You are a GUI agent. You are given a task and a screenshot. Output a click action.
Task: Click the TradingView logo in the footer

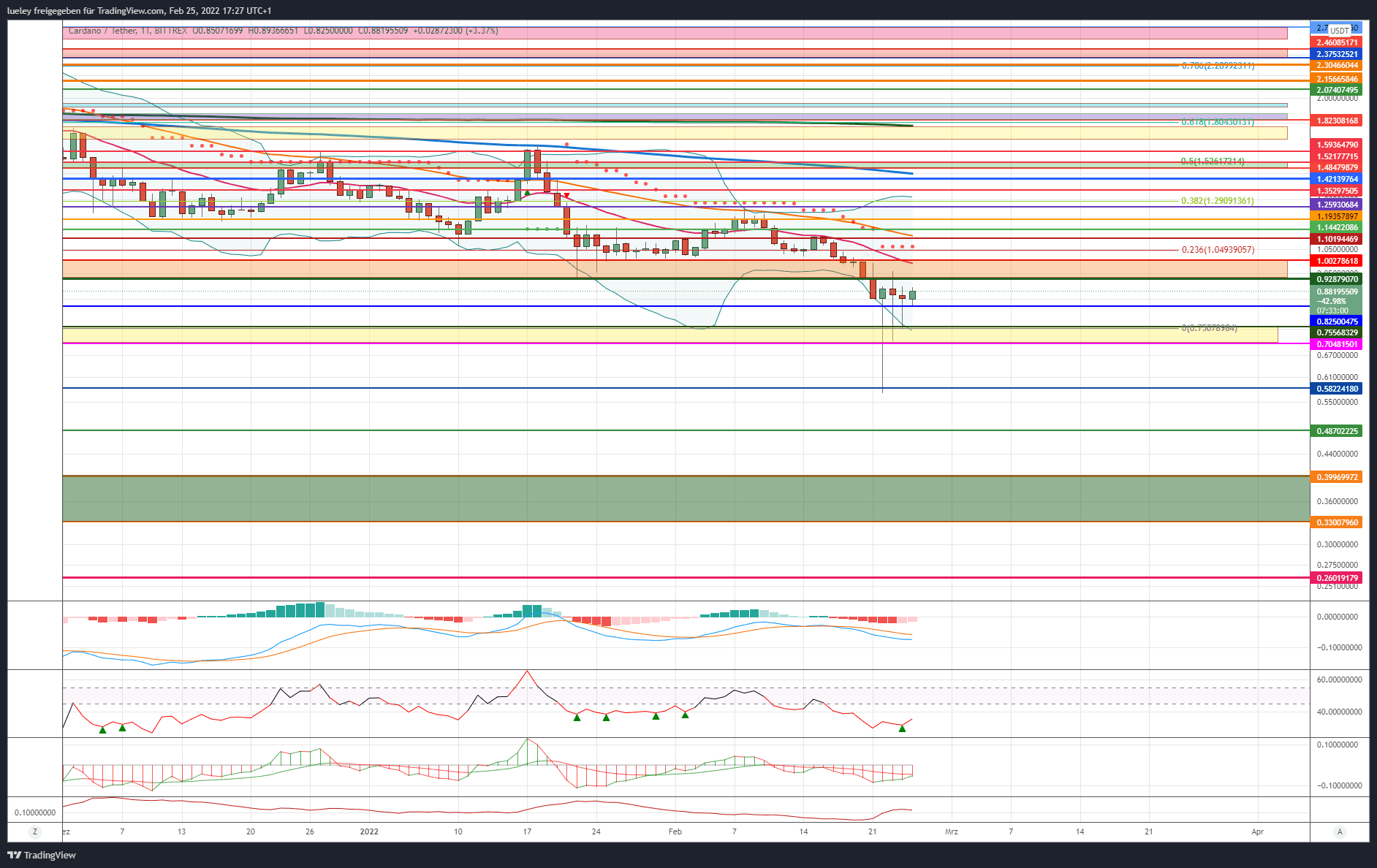point(42,855)
